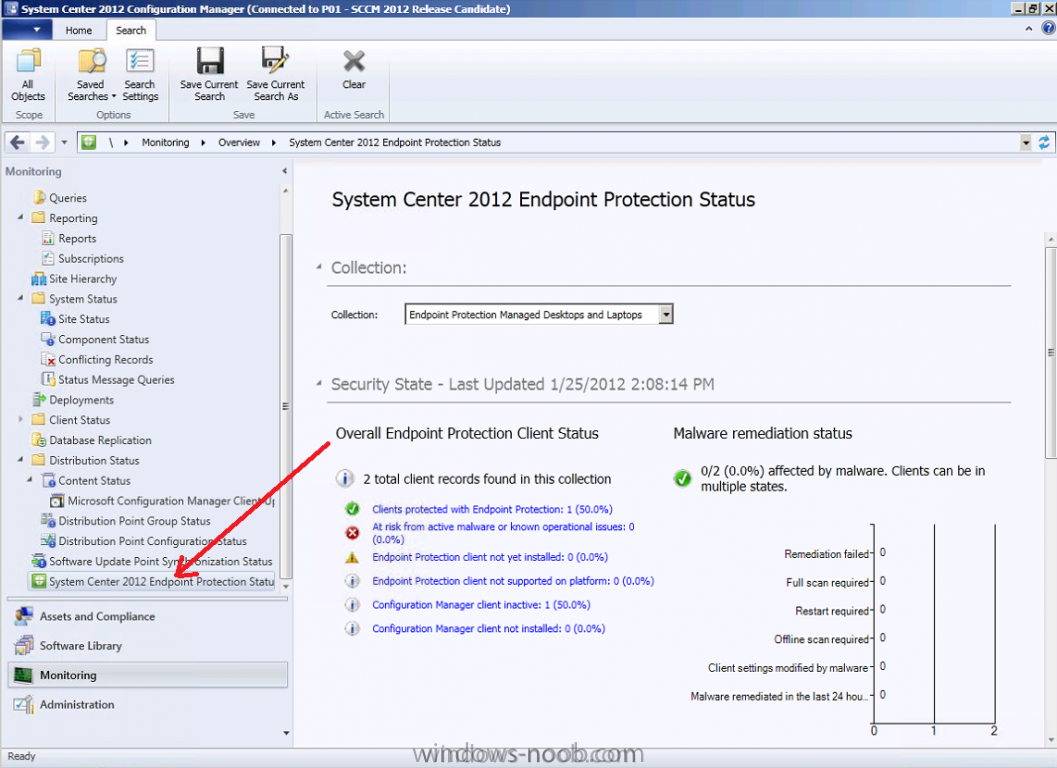Click Overview in the breadcrumb path

239,142
